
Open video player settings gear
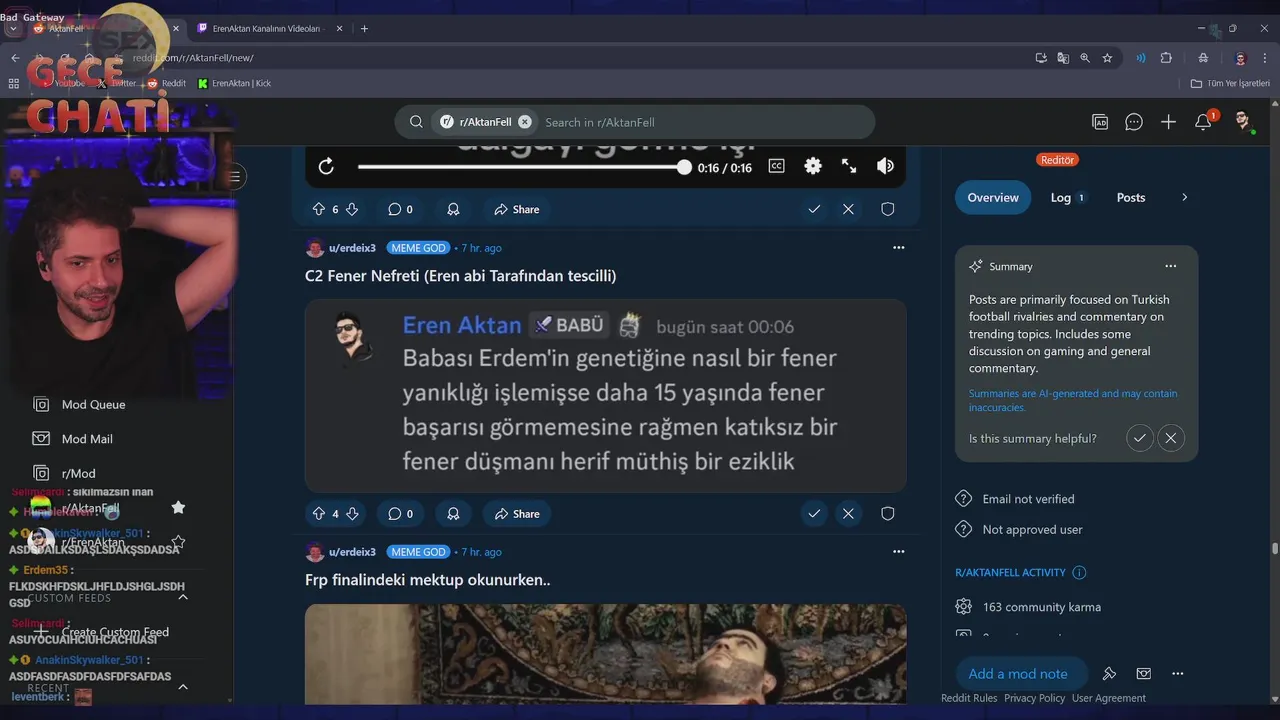coord(813,166)
